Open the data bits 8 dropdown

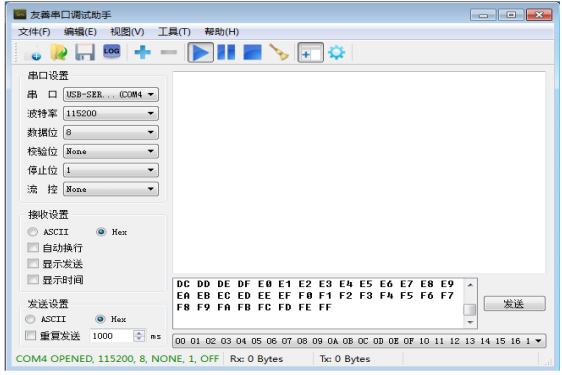click(111, 132)
